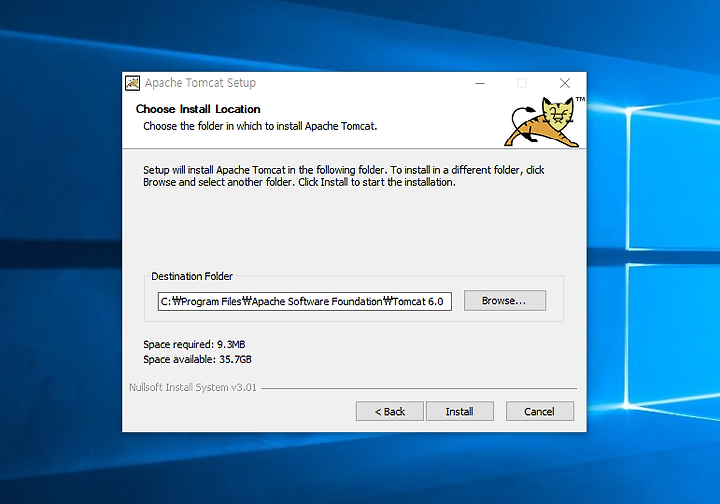This screenshot has width=720, height=504.
Task: Click the Tomcat cat logo in header
Action: pos(545,122)
